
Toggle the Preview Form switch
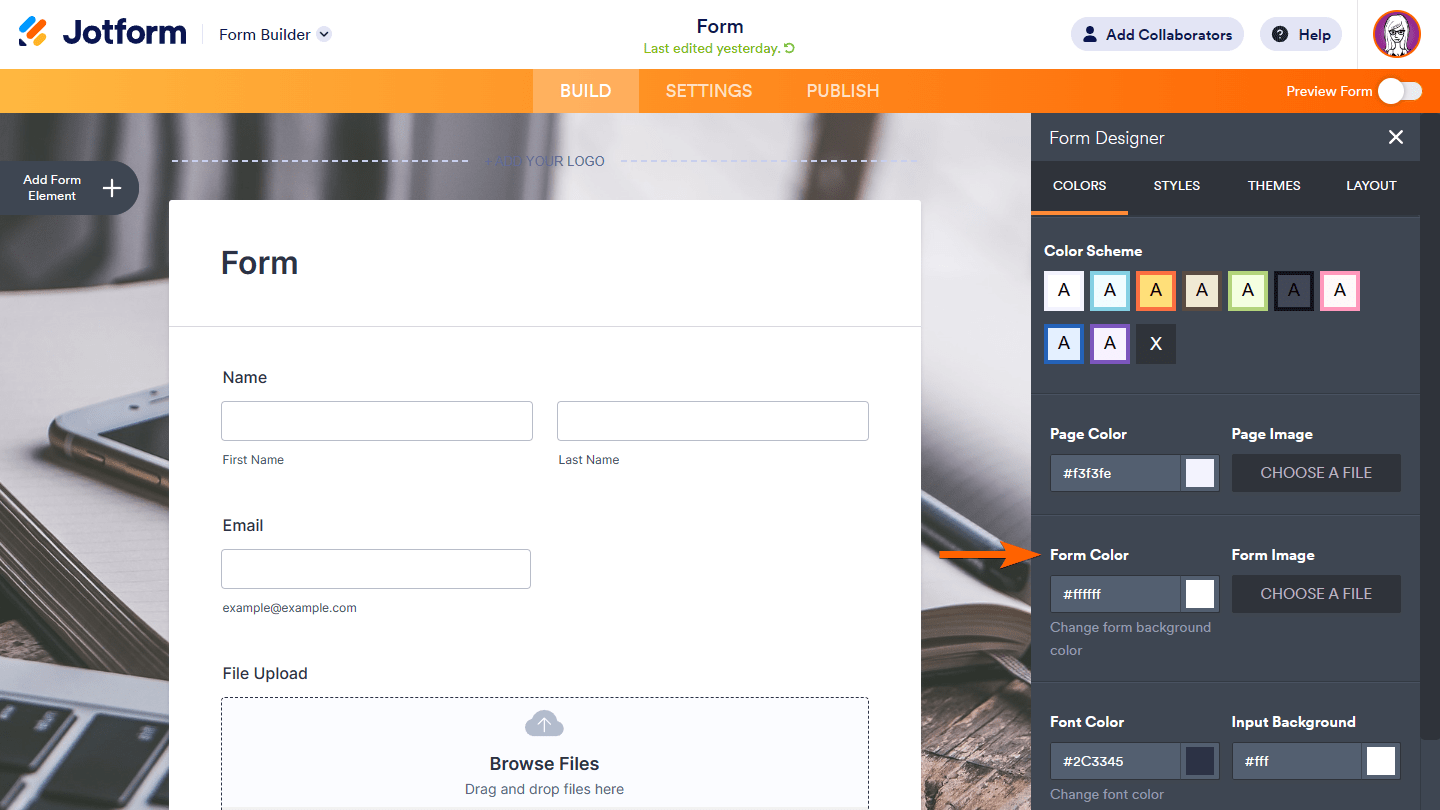click(1399, 91)
